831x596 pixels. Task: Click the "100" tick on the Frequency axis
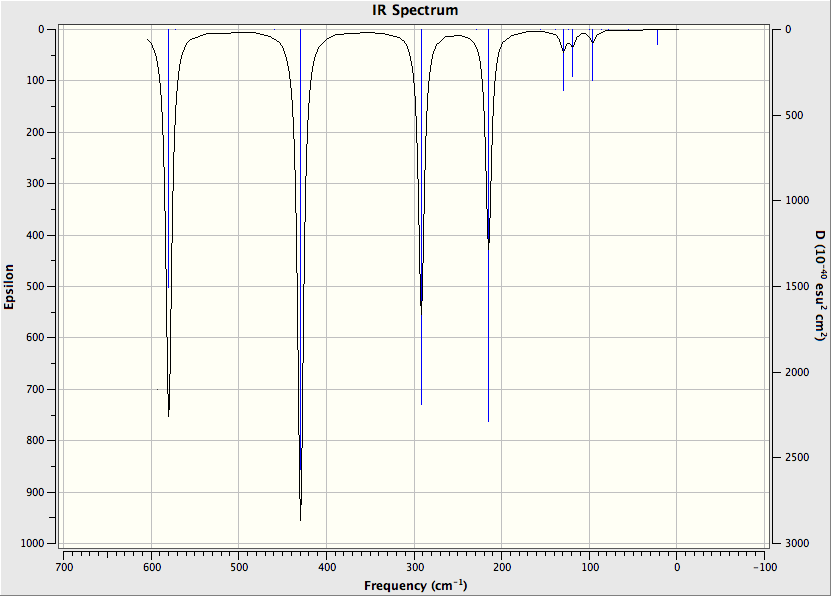pyautogui.click(x=590, y=567)
